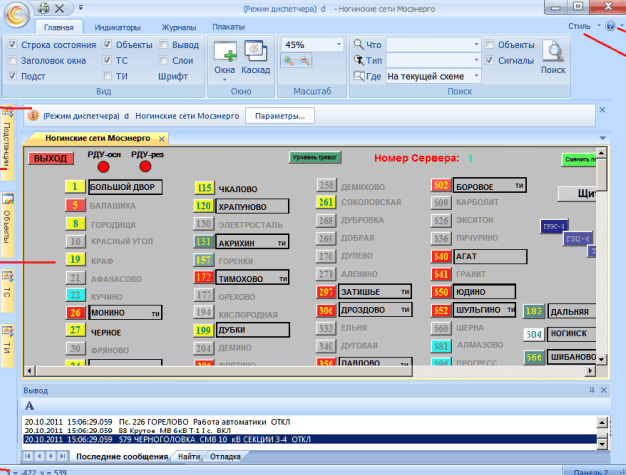Toggle the Строка состояния checkbox
Viewport: 626px width, 475px height.
[x=12, y=46]
